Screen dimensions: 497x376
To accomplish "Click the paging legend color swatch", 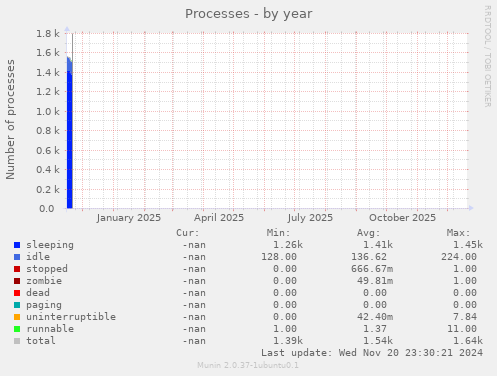I will tap(17, 305).
